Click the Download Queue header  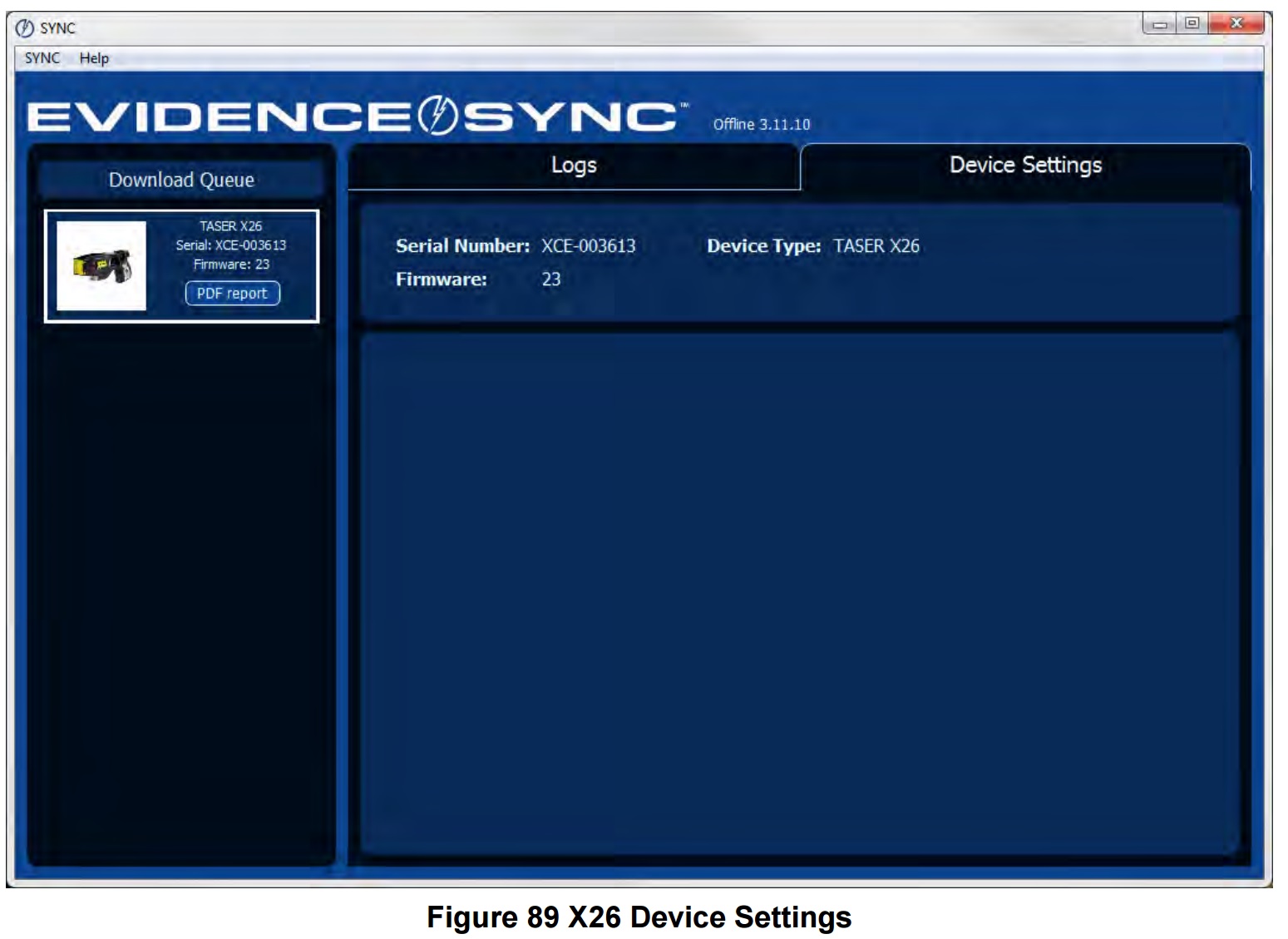[181, 180]
